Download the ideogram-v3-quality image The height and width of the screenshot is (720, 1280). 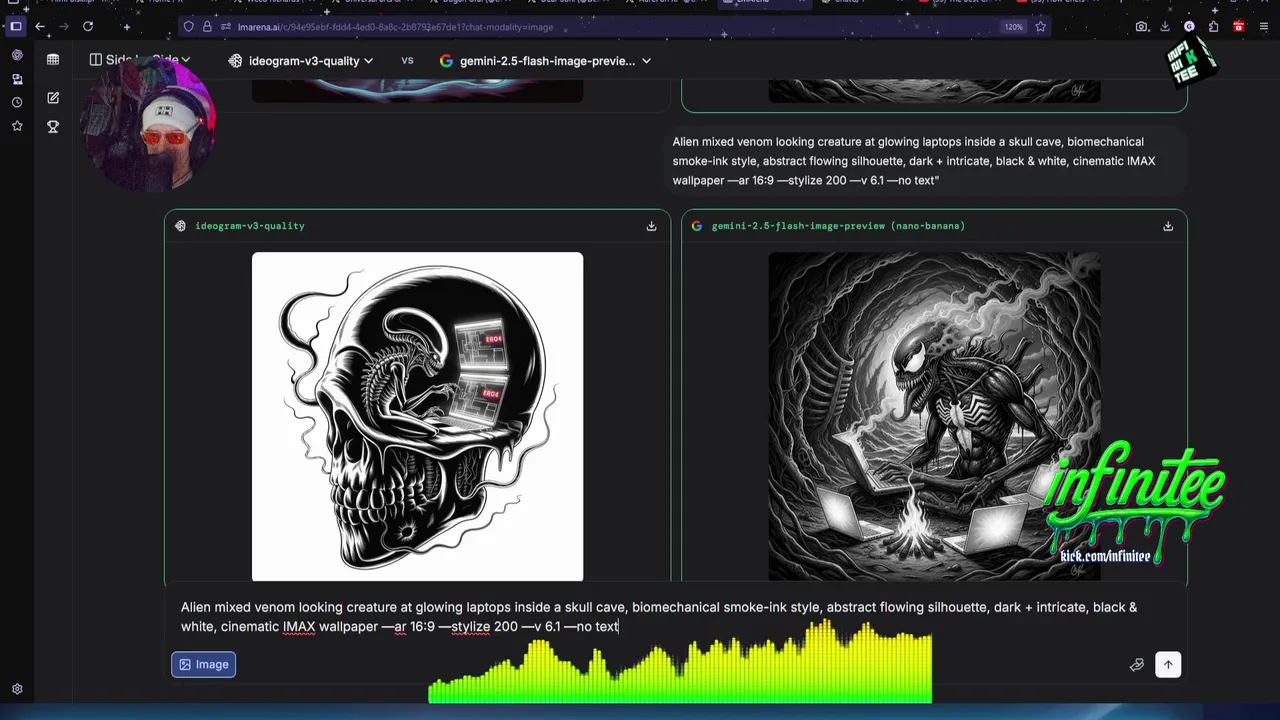(x=651, y=226)
